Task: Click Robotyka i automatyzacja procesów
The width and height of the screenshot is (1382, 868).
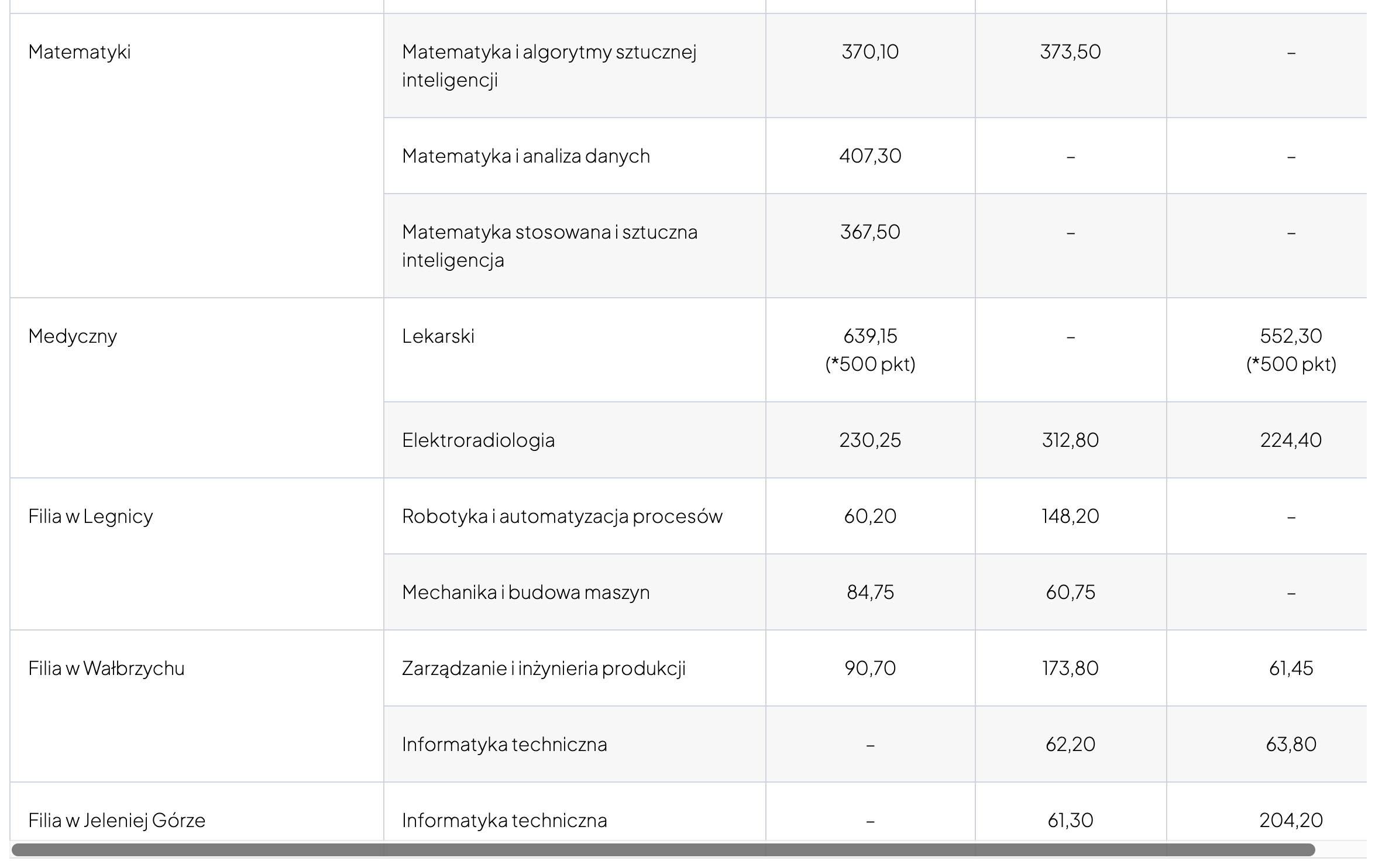Action: (x=562, y=516)
